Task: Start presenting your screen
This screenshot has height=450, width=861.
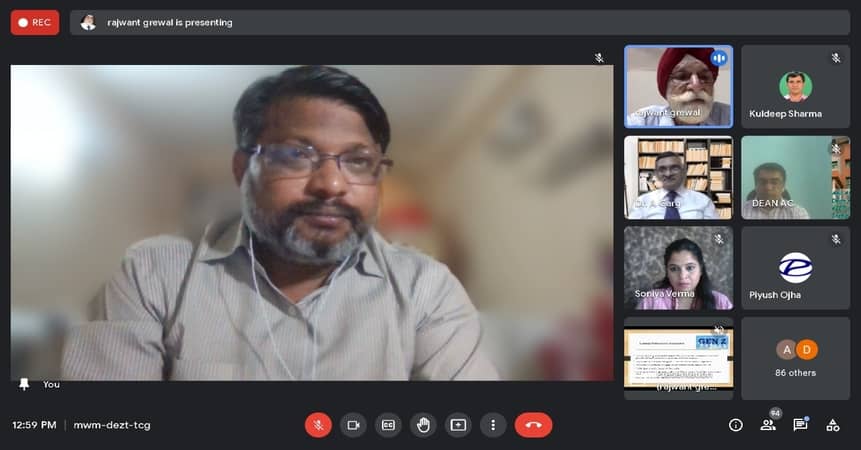Action: (x=458, y=425)
